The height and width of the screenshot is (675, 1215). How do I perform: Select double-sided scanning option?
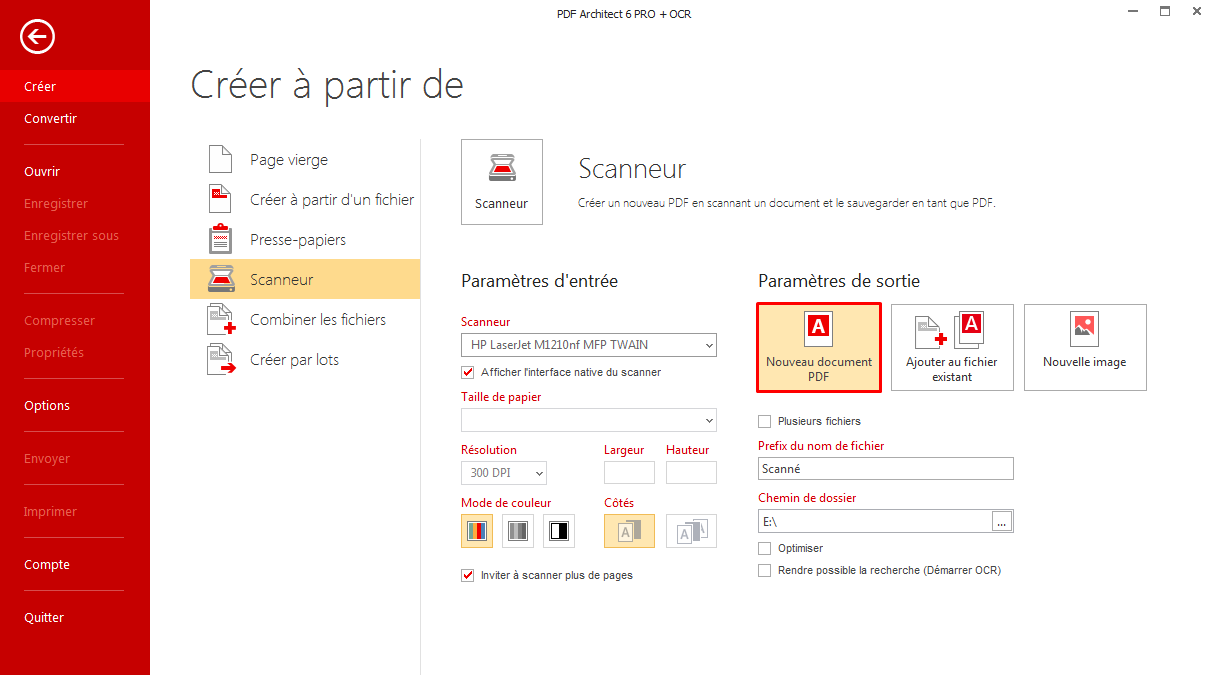(x=692, y=531)
